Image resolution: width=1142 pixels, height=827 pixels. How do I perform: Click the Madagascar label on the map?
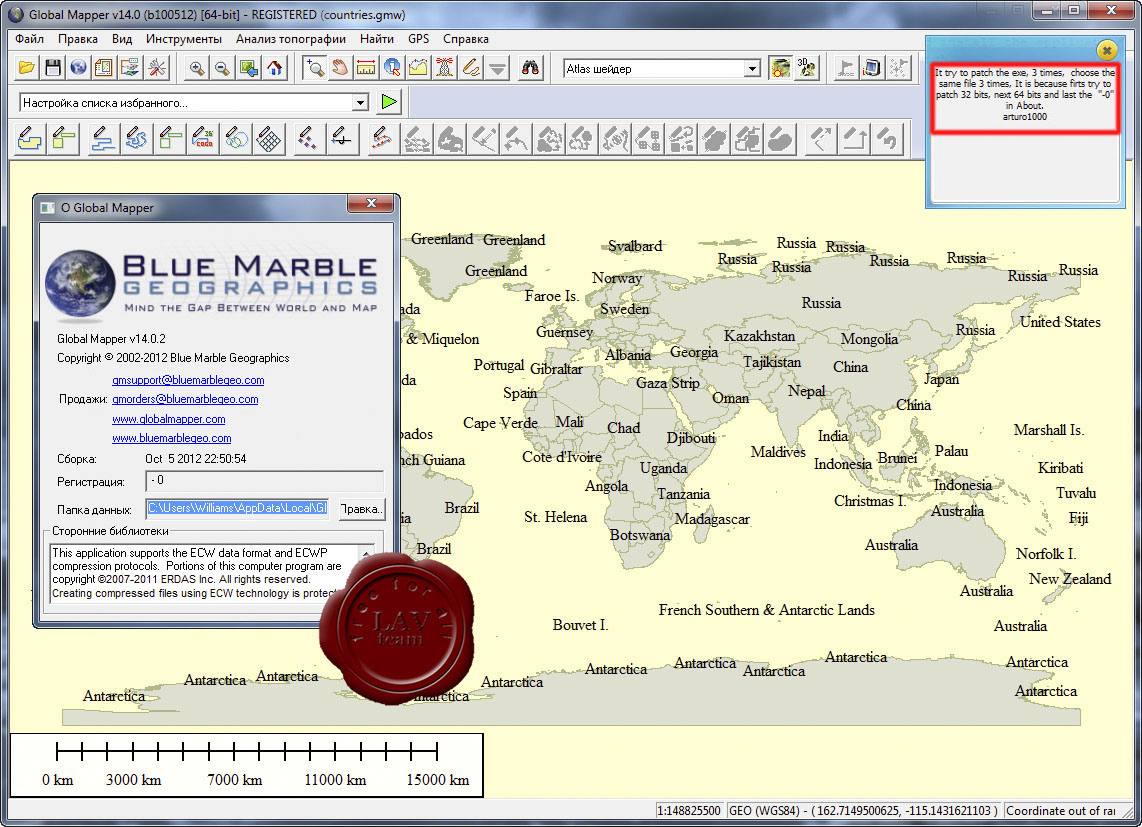[712, 519]
